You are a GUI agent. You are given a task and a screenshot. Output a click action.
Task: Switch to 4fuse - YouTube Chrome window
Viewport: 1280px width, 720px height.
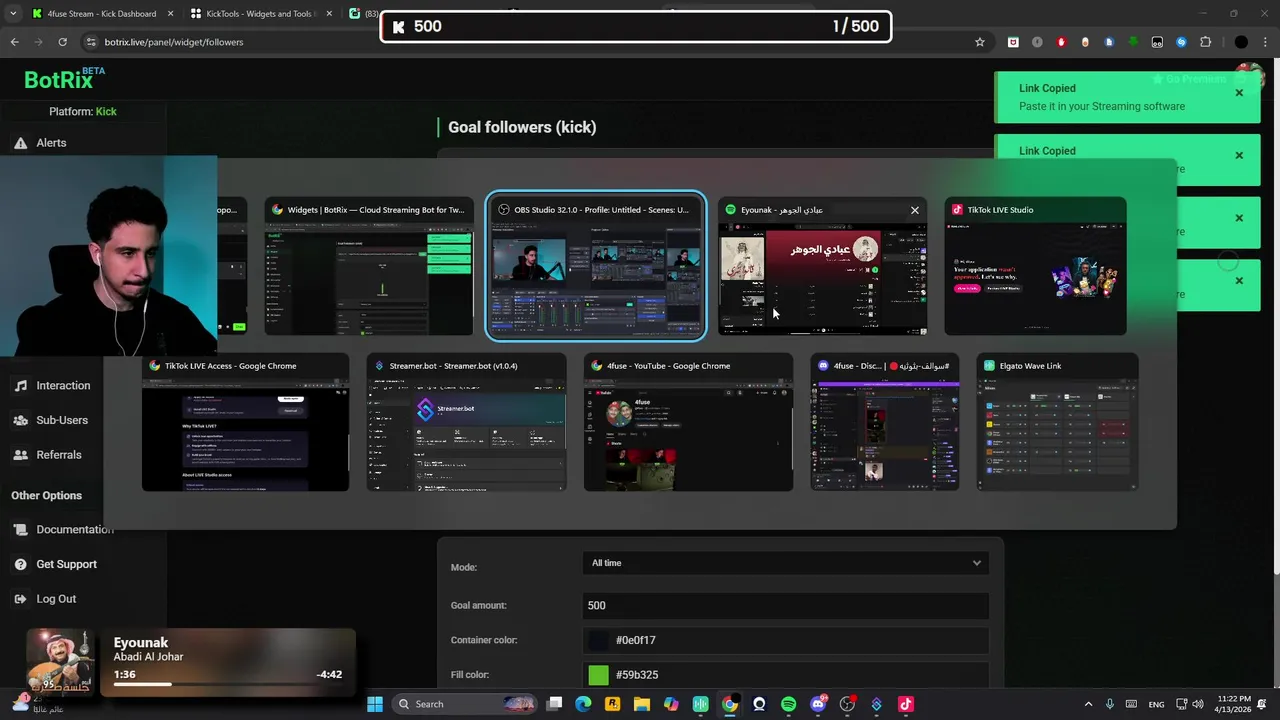(x=688, y=422)
